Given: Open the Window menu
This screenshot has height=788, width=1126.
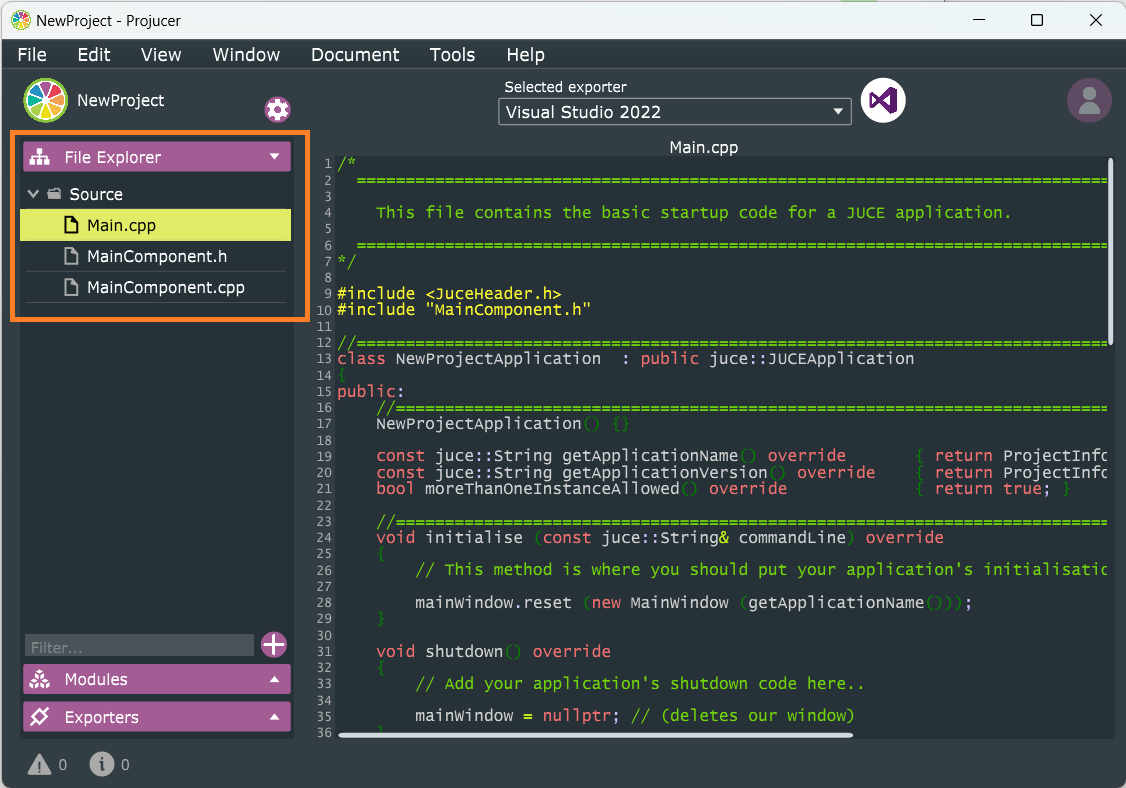Looking at the screenshot, I should click(246, 55).
